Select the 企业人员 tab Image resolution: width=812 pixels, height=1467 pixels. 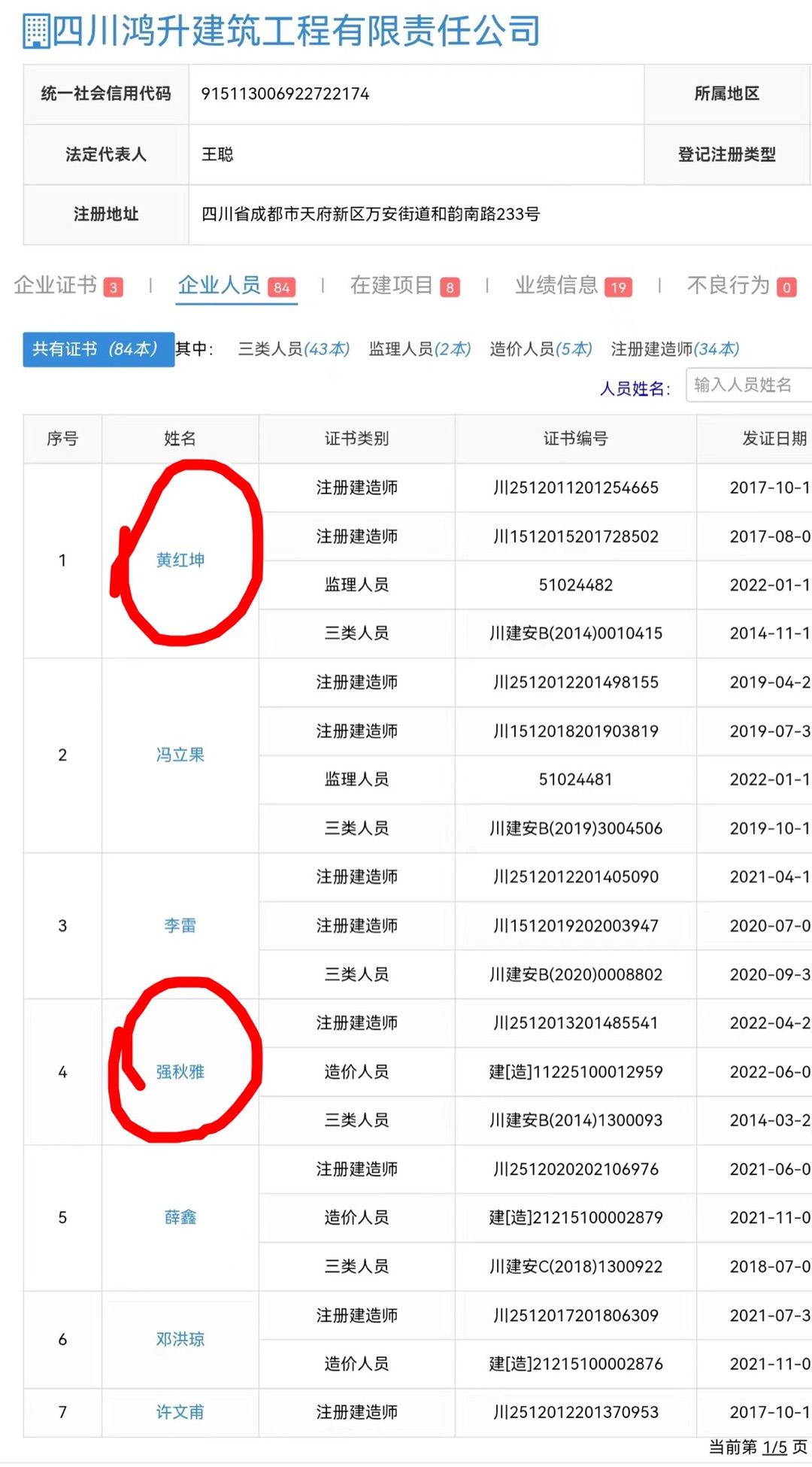point(236,286)
